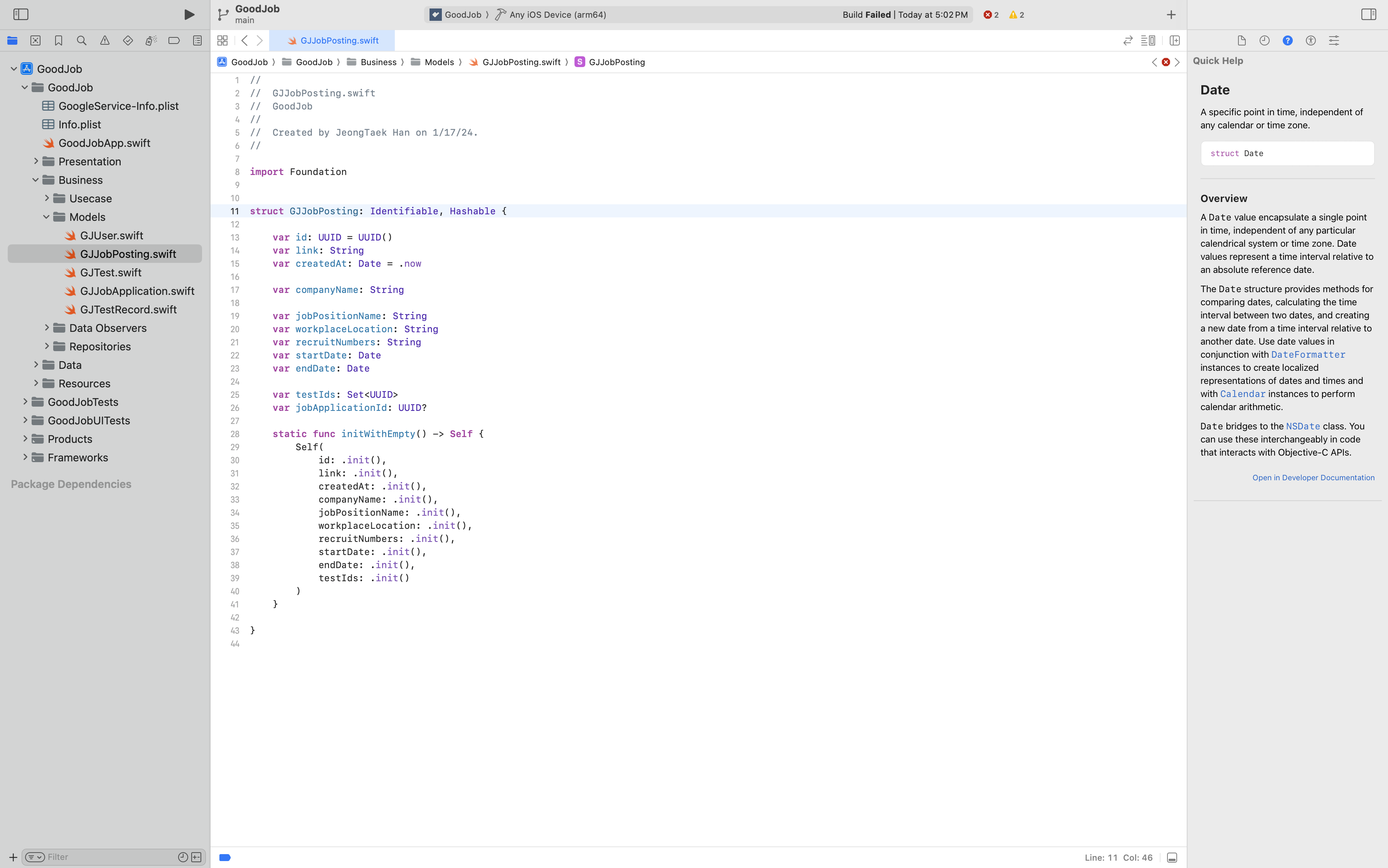Follow the DateFormatter link in Quick Help
Image resolution: width=1388 pixels, height=868 pixels.
pos(1307,355)
